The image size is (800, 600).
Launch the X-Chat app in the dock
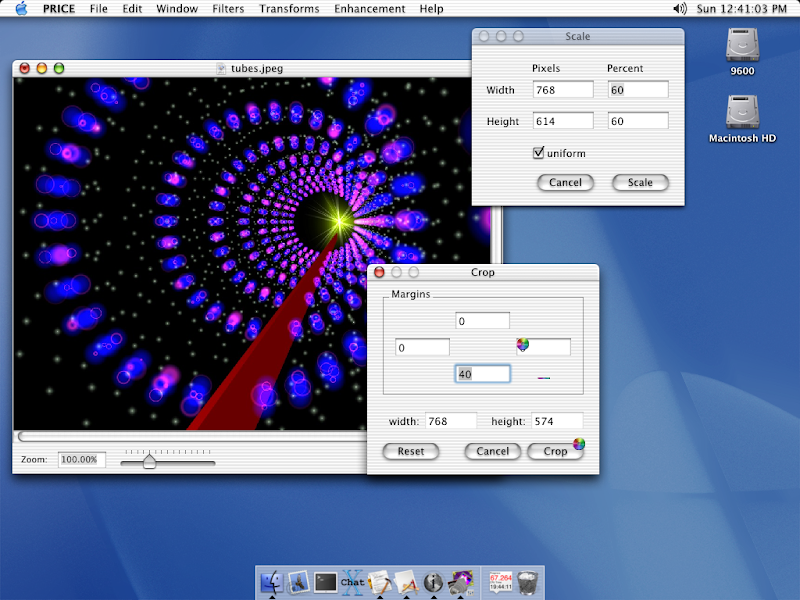point(352,582)
